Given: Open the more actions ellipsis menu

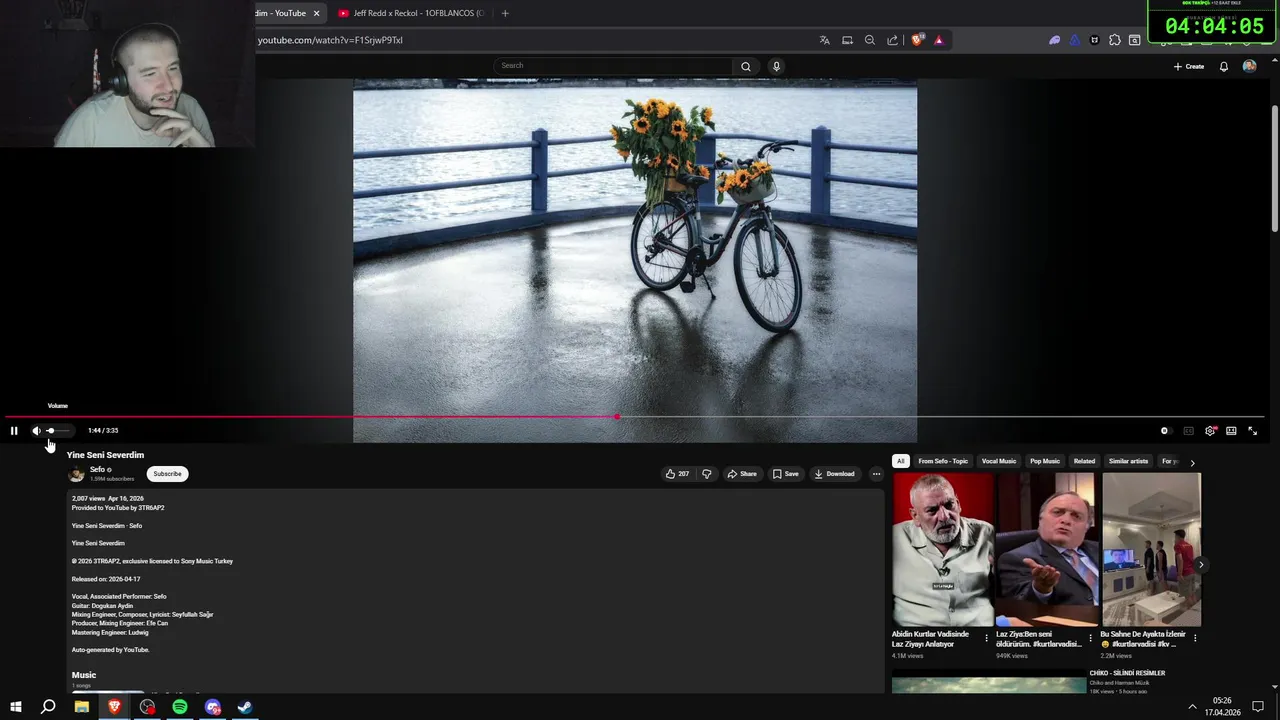Looking at the screenshot, I should (876, 474).
